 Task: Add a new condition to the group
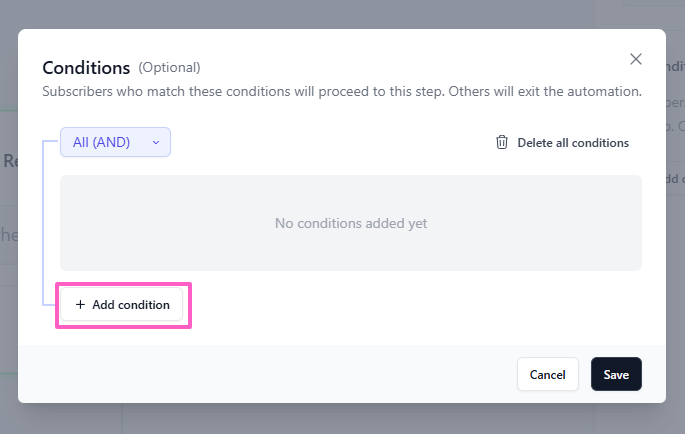coord(121,305)
